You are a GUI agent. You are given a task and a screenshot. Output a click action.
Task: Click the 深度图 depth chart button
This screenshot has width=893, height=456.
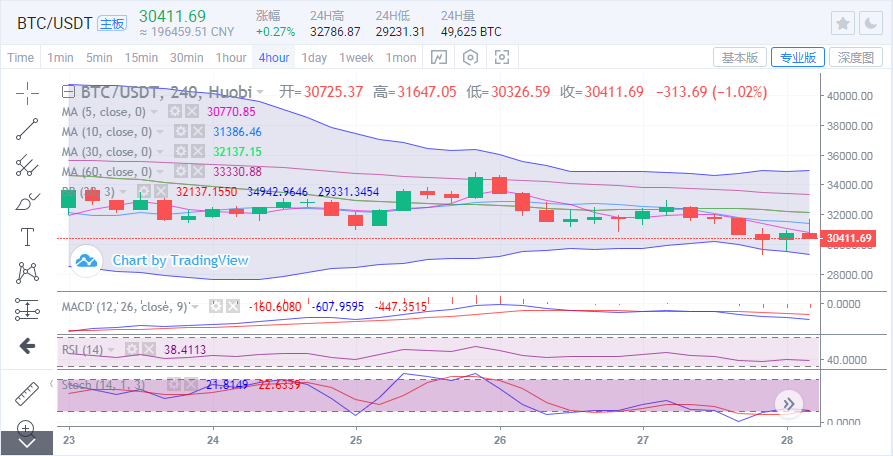(856, 57)
